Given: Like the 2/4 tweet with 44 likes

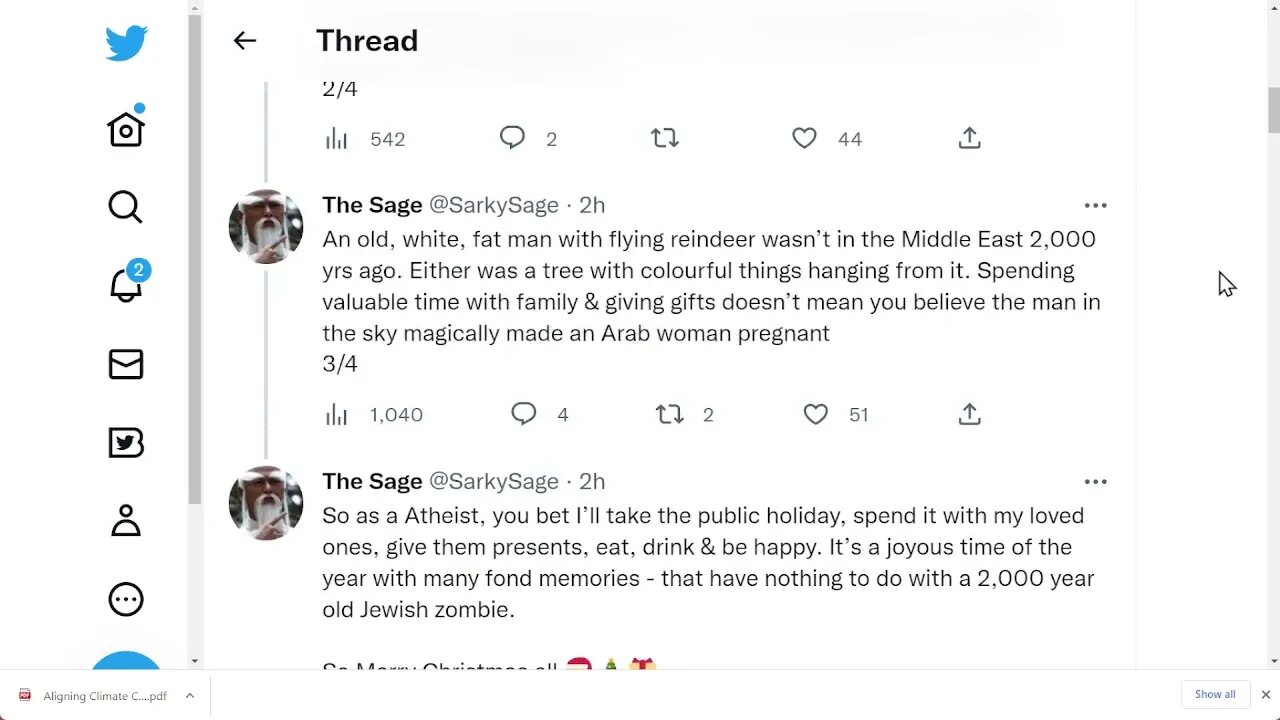Looking at the screenshot, I should click(804, 138).
